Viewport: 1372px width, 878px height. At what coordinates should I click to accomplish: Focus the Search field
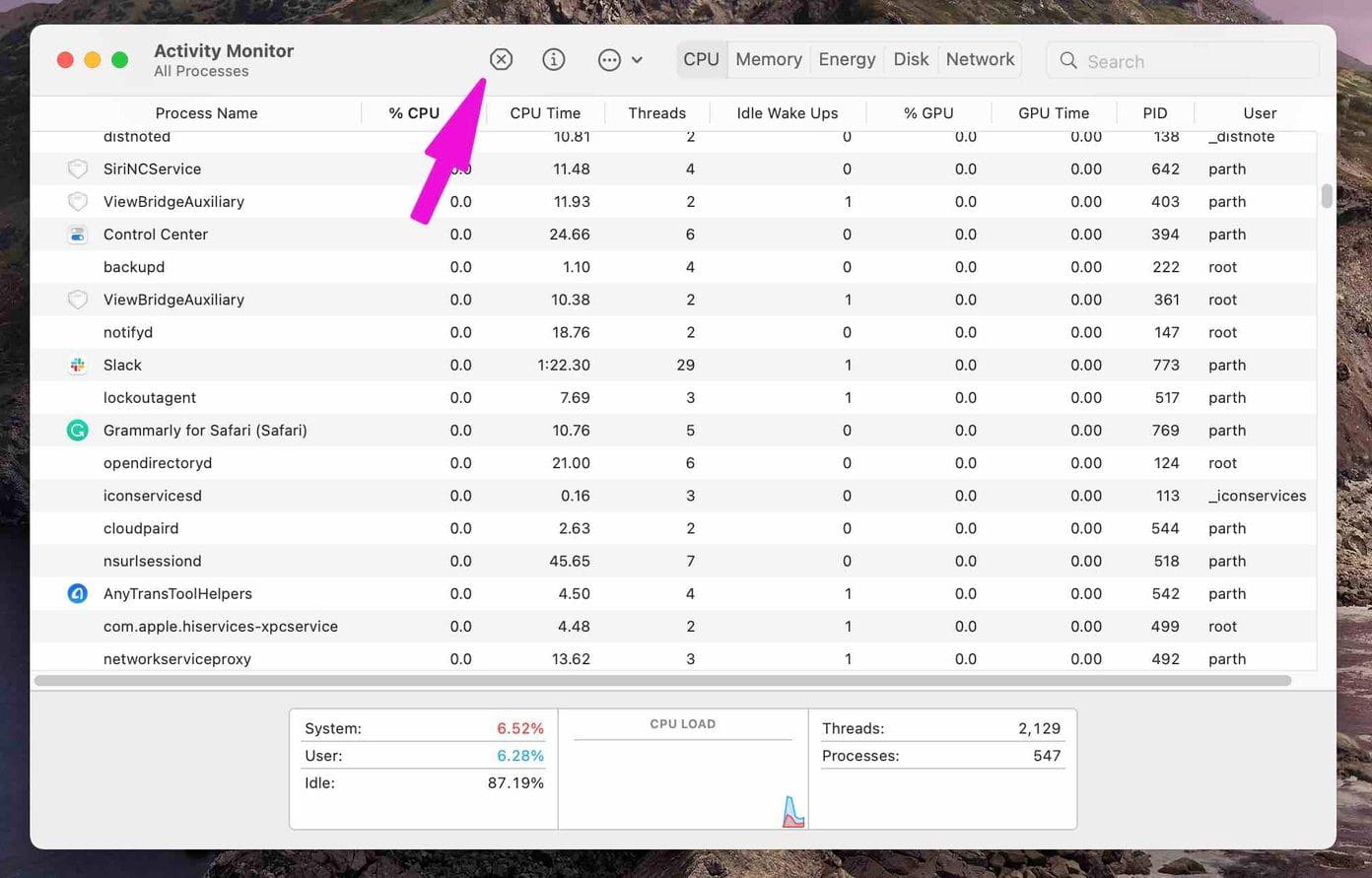pos(1183,61)
